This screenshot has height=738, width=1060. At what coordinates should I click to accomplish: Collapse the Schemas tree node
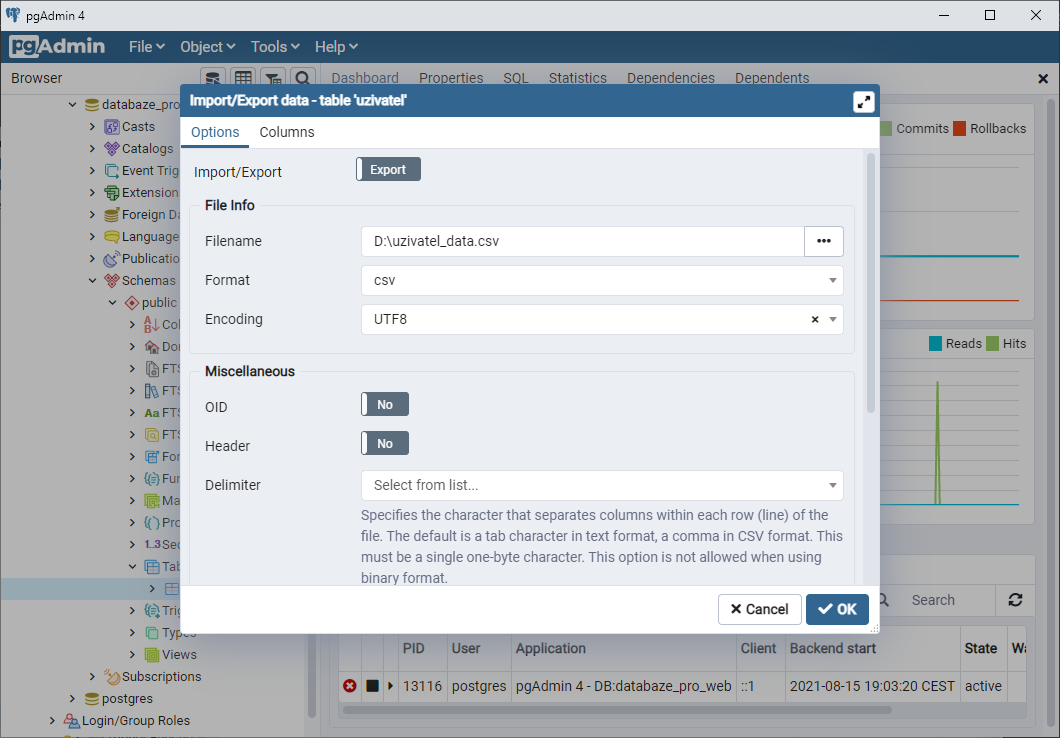93,280
